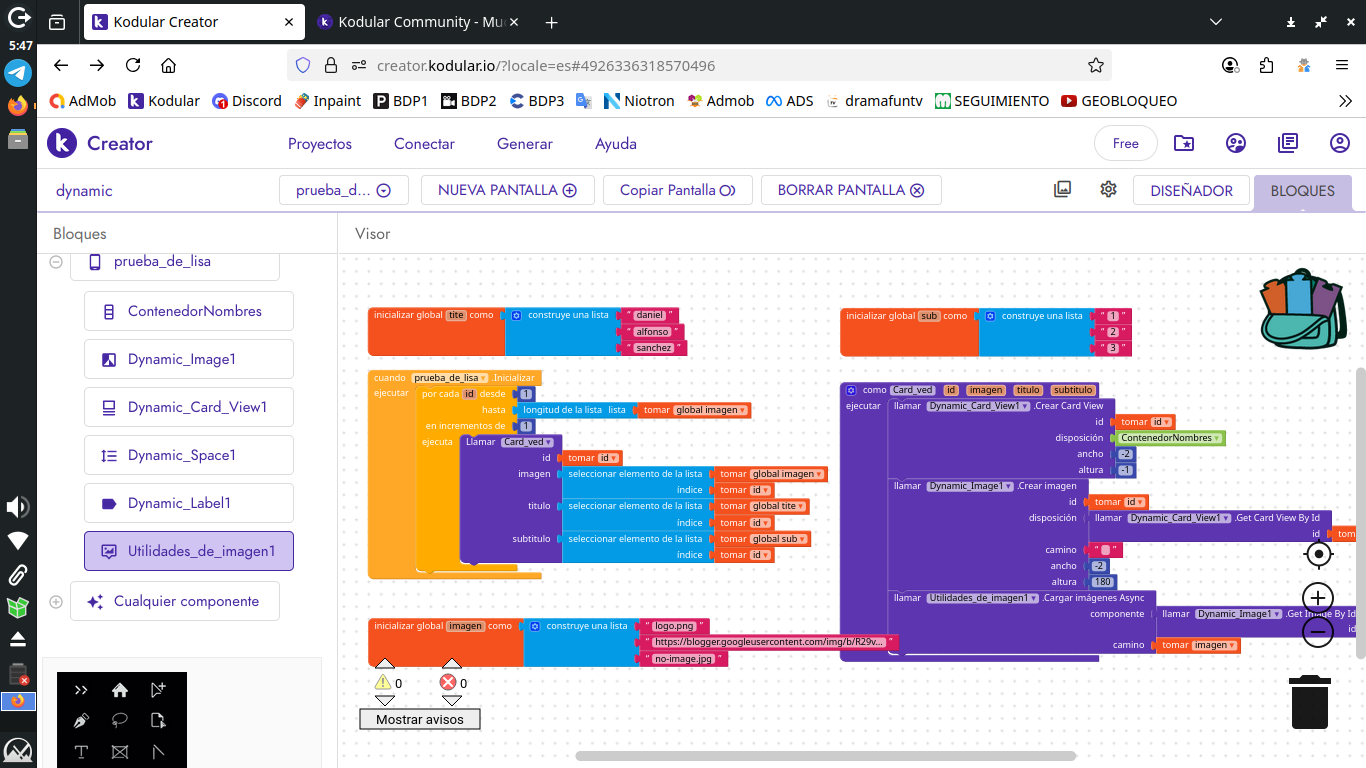
Task: Collapse the prueba_de_lisa tree node
Action: point(56,261)
